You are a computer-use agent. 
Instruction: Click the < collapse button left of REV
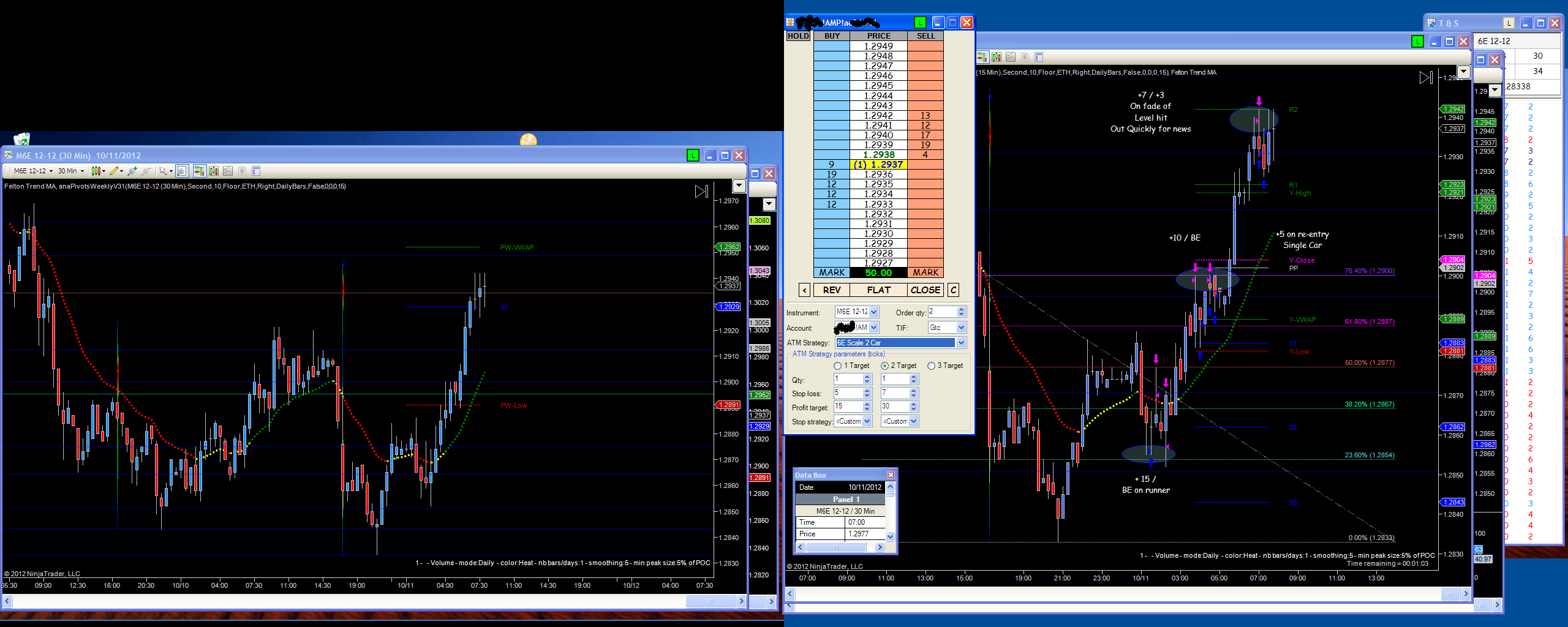point(805,290)
